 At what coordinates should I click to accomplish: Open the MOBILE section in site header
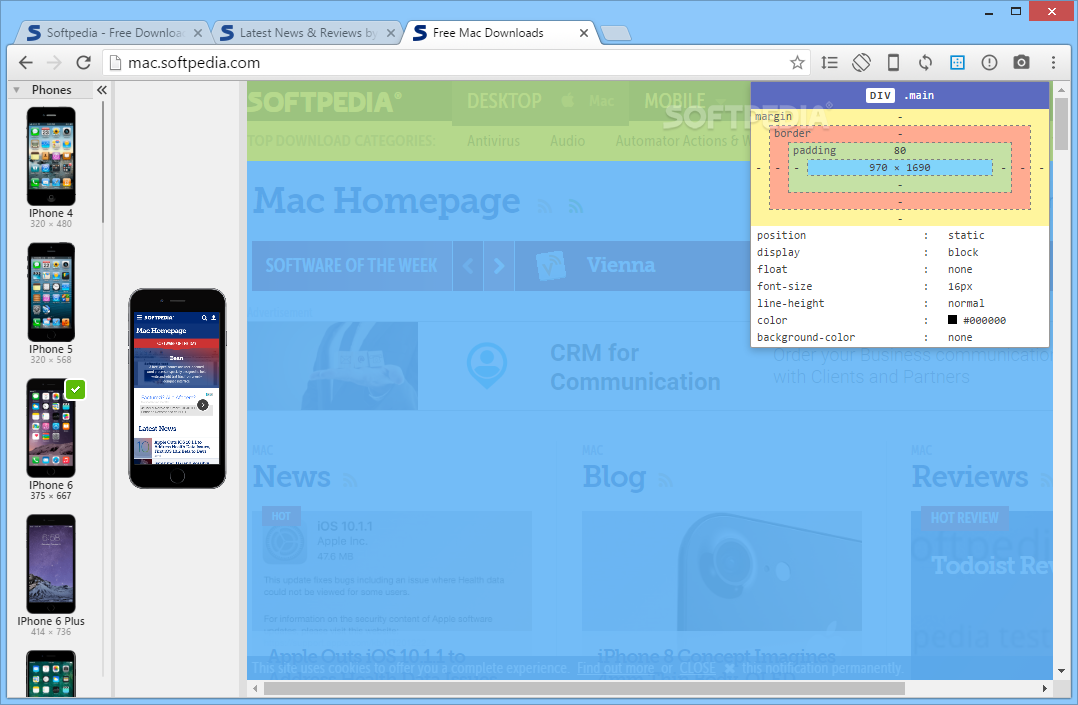click(674, 101)
